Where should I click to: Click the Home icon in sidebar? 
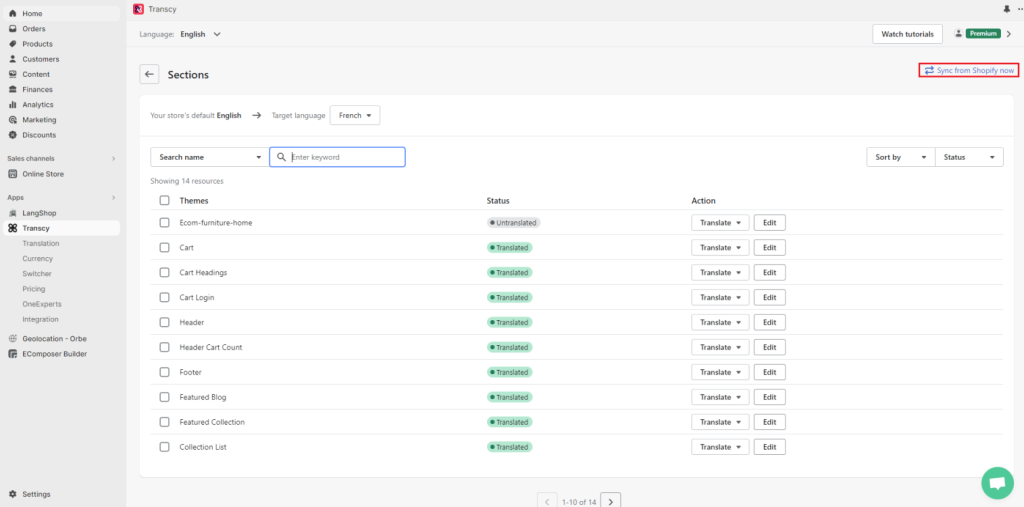[x=12, y=14]
